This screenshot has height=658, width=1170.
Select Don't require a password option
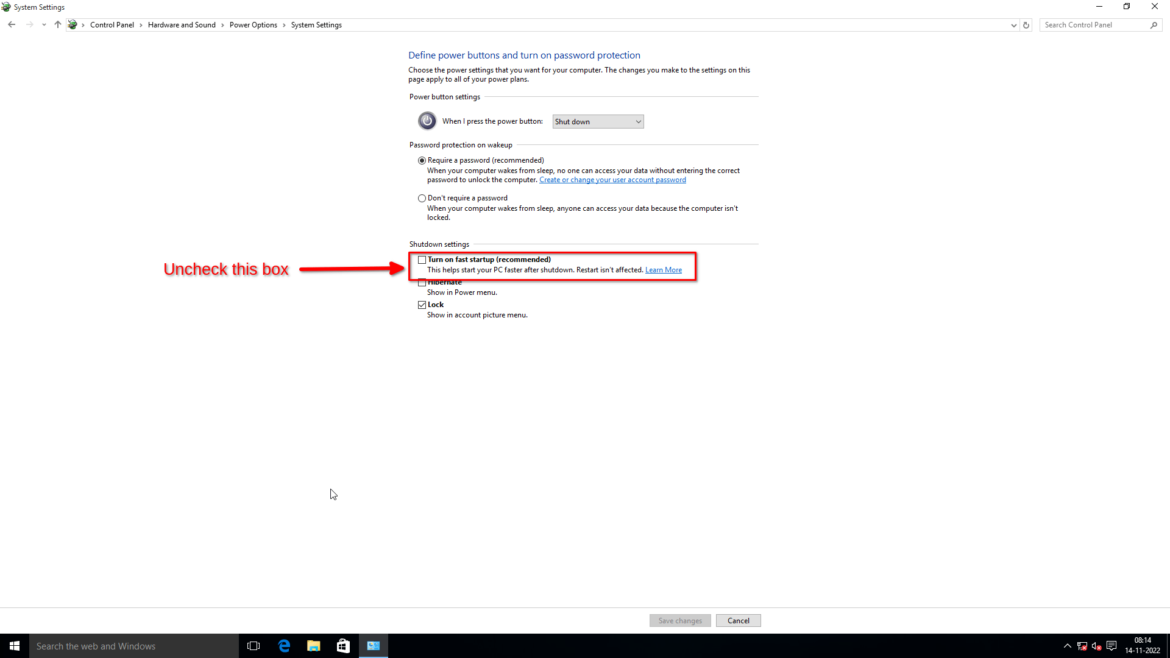(x=422, y=198)
